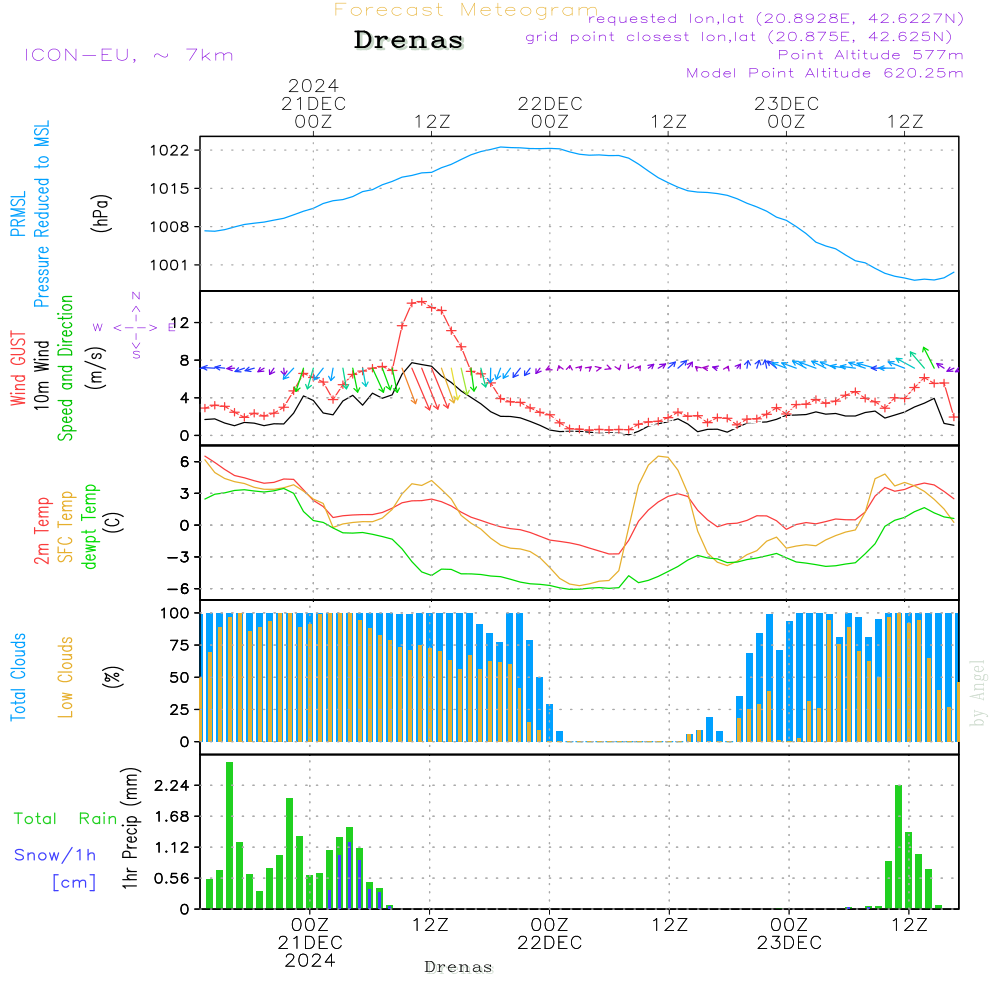1000x1000 pixels.
Task: Click the red 'Wind GUST' label
Action: (x=18, y=368)
